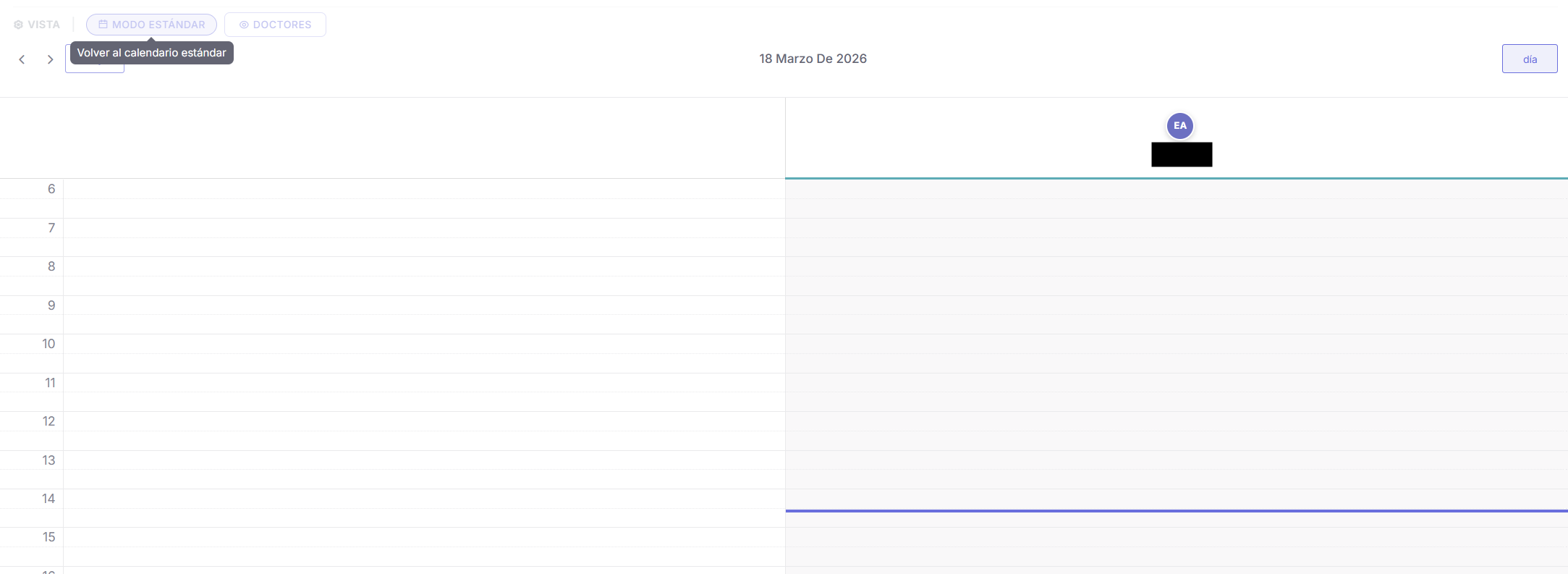
Task: Advance to next day with right chevron
Action: 50,59
